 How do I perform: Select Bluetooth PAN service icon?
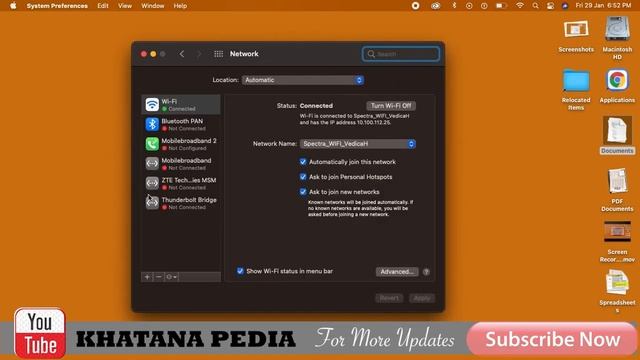click(x=152, y=124)
